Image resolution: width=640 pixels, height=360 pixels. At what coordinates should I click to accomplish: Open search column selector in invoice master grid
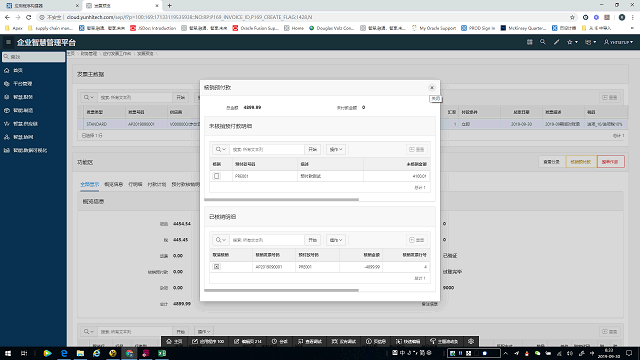(x=88, y=98)
